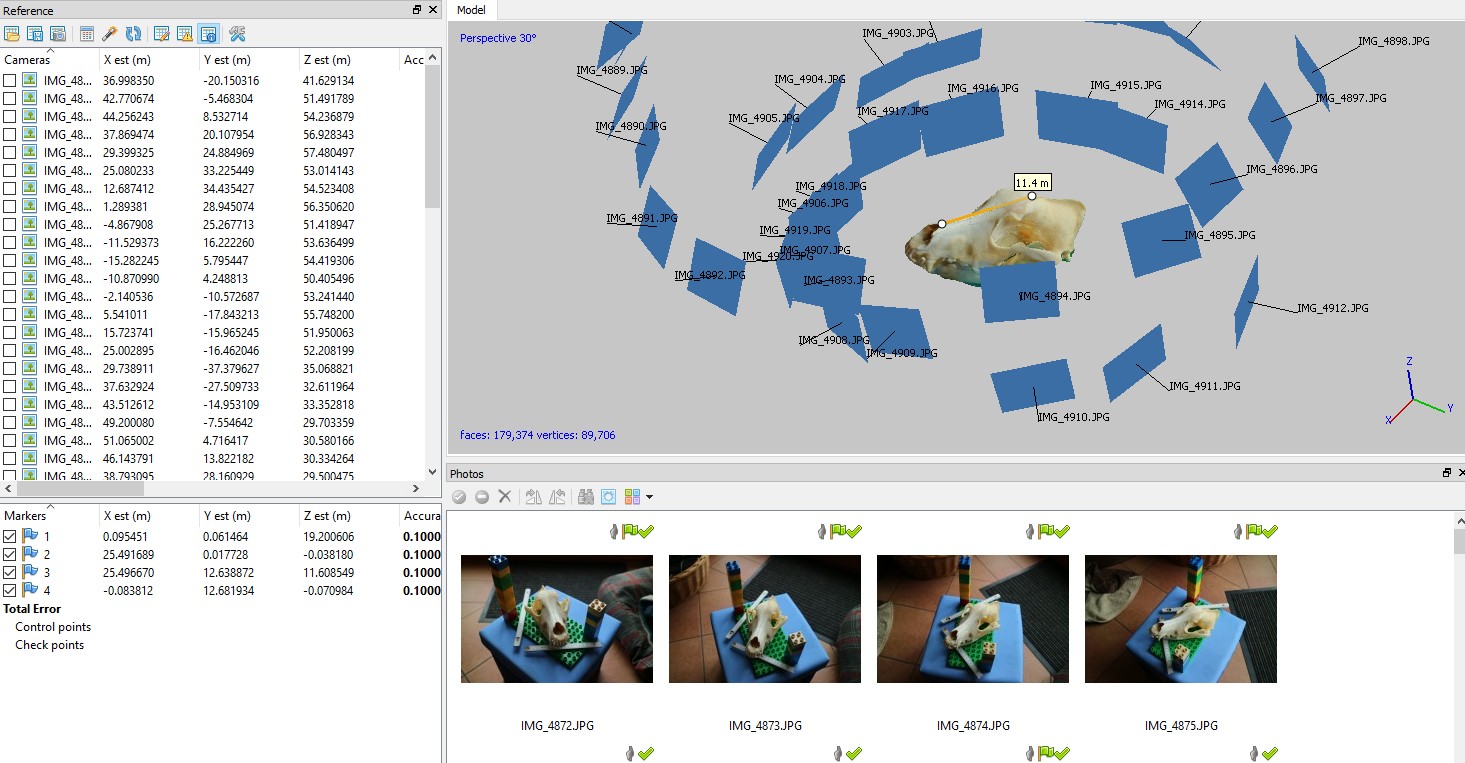Viewport: 1465px width, 763px height.
Task: Select the IMG_4872.JPG photo thumbnail
Action: click(557, 619)
